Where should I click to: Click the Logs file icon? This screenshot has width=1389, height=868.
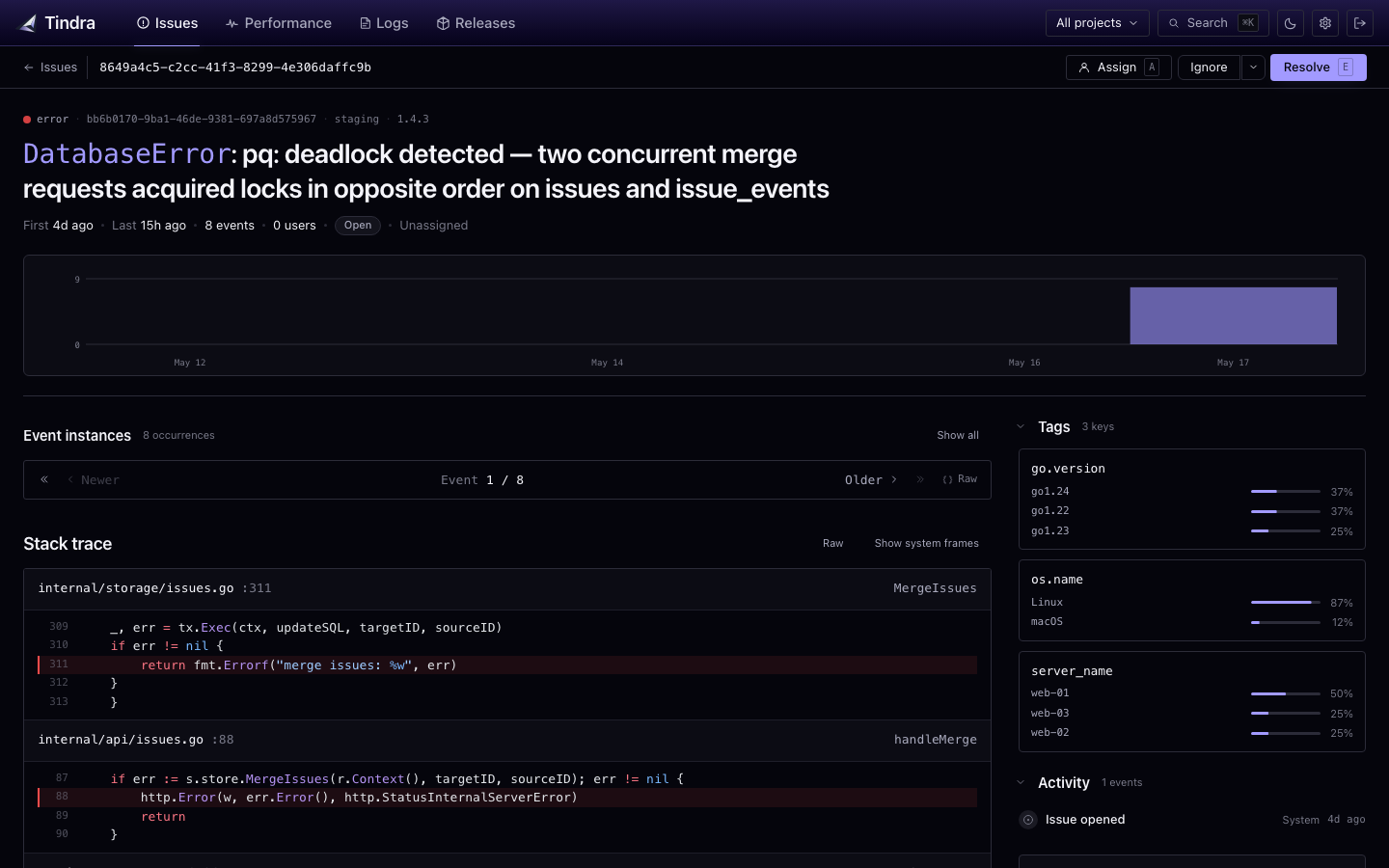[x=365, y=23]
